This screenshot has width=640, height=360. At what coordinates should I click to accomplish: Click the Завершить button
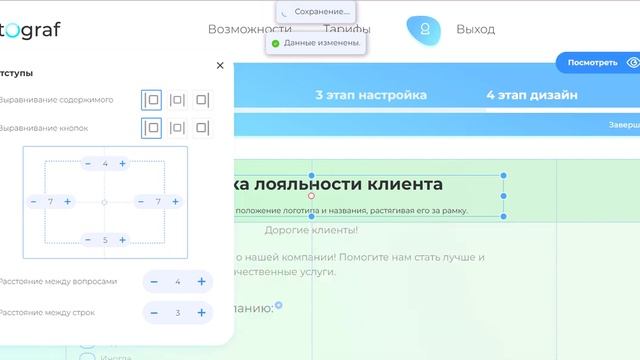[624, 125]
